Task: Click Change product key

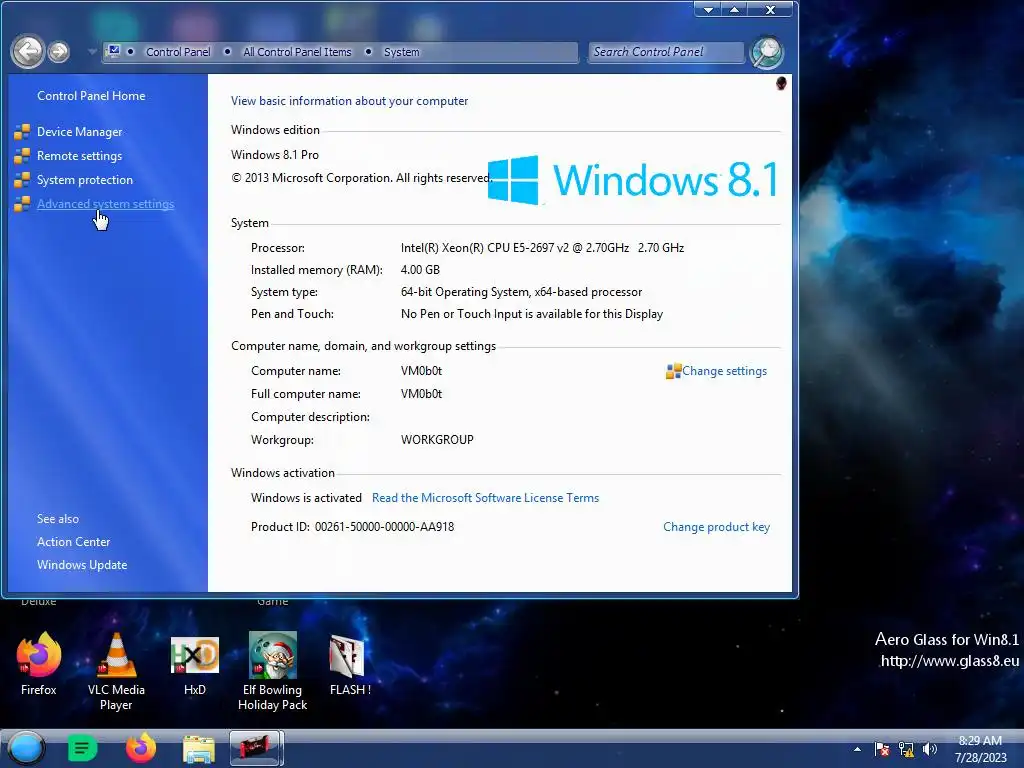Action: tap(716, 527)
